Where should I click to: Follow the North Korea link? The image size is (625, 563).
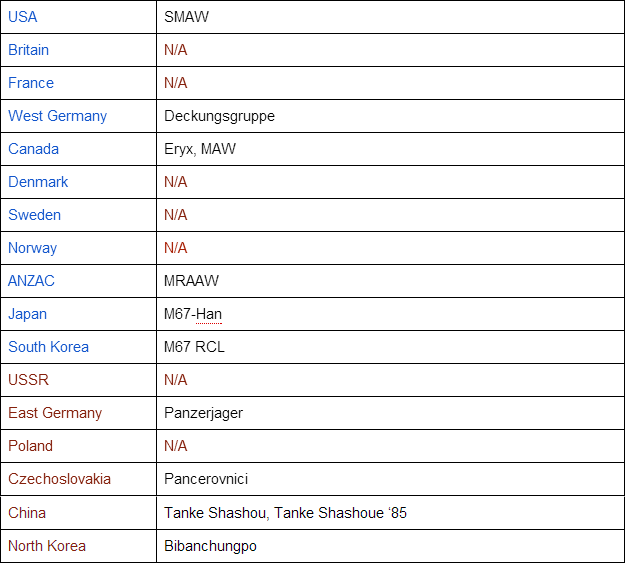coord(47,546)
